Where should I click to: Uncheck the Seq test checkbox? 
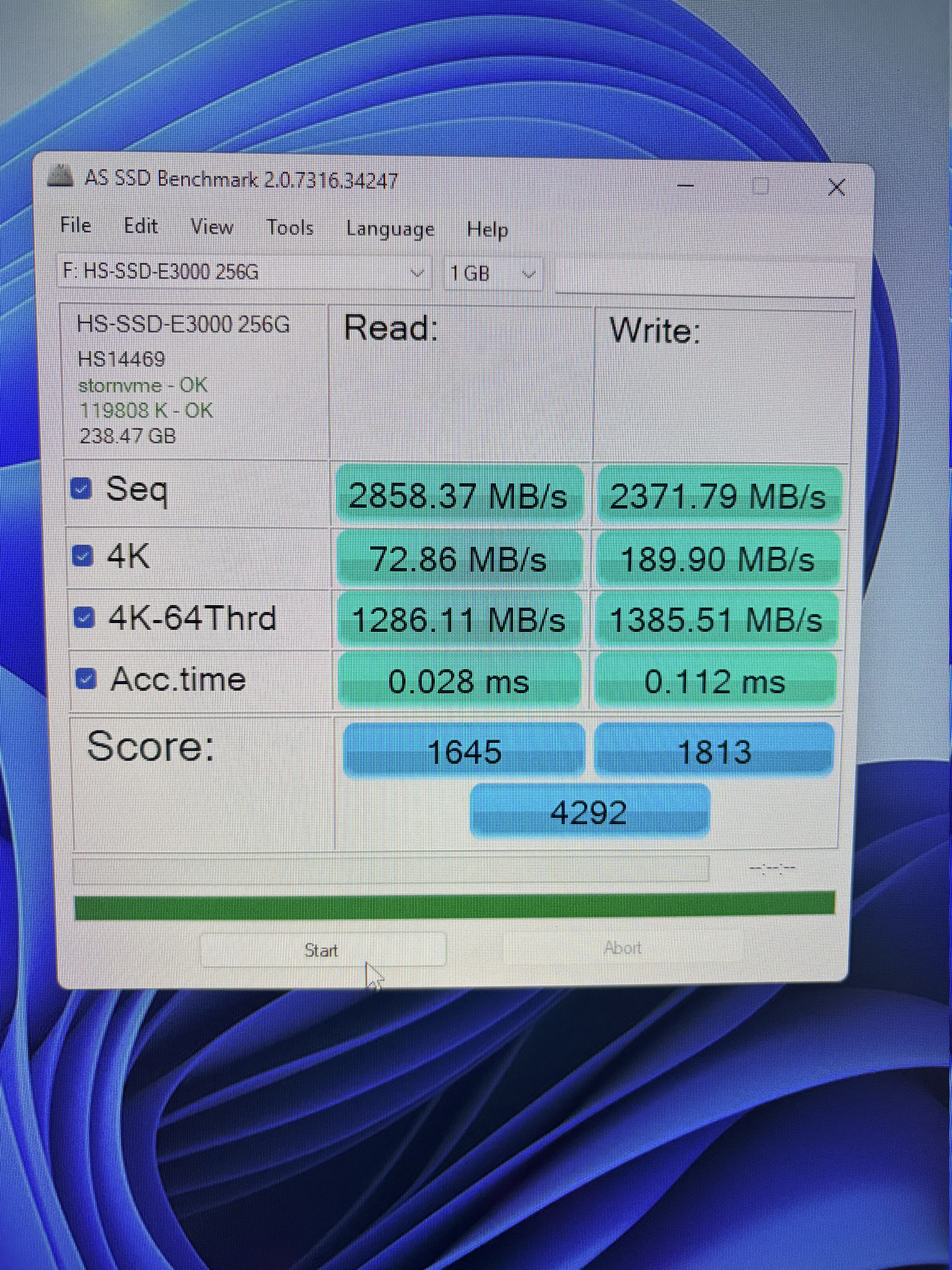[80, 489]
